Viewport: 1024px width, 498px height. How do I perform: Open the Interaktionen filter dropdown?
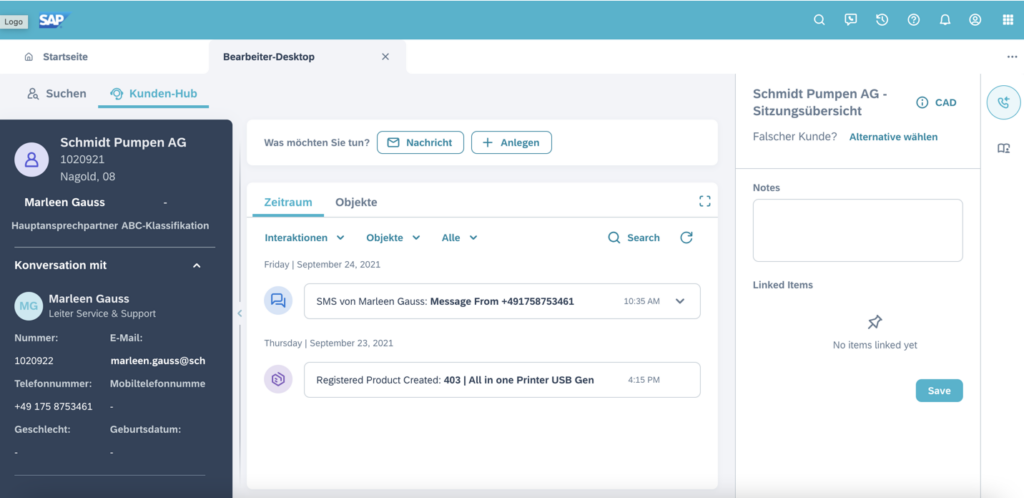point(304,238)
